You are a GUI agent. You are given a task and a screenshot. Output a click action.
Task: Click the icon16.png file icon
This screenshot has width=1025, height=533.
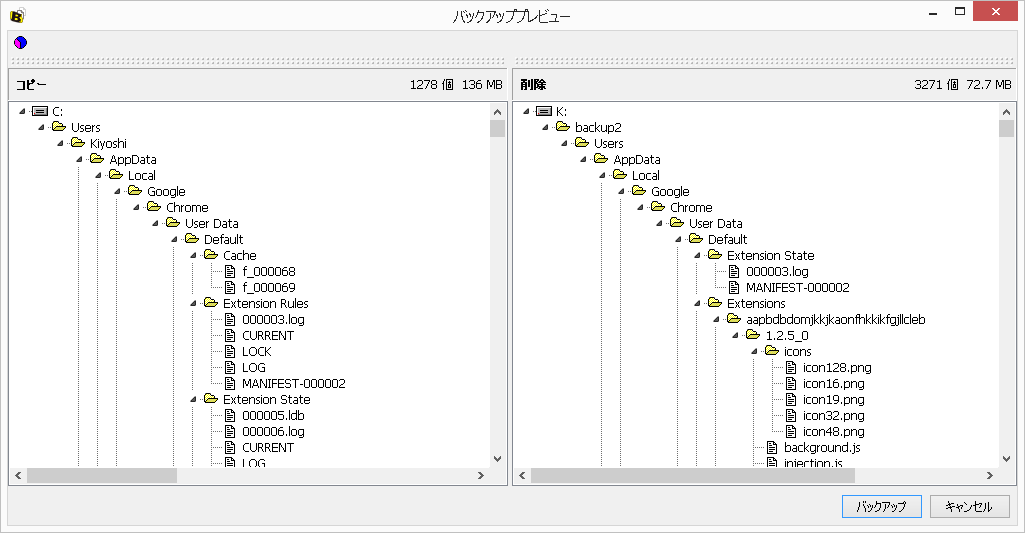click(x=791, y=383)
